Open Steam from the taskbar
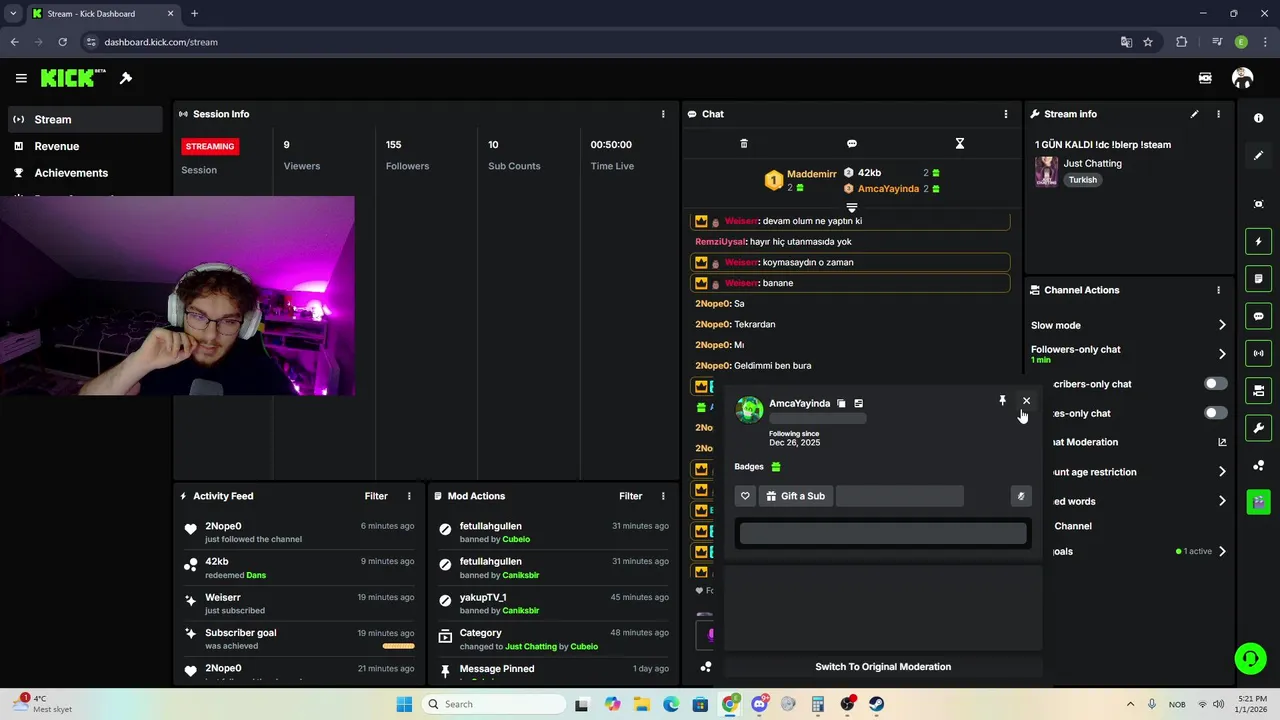The height and width of the screenshot is (720, 1280). pyautogui.click(x=876, y=704)
